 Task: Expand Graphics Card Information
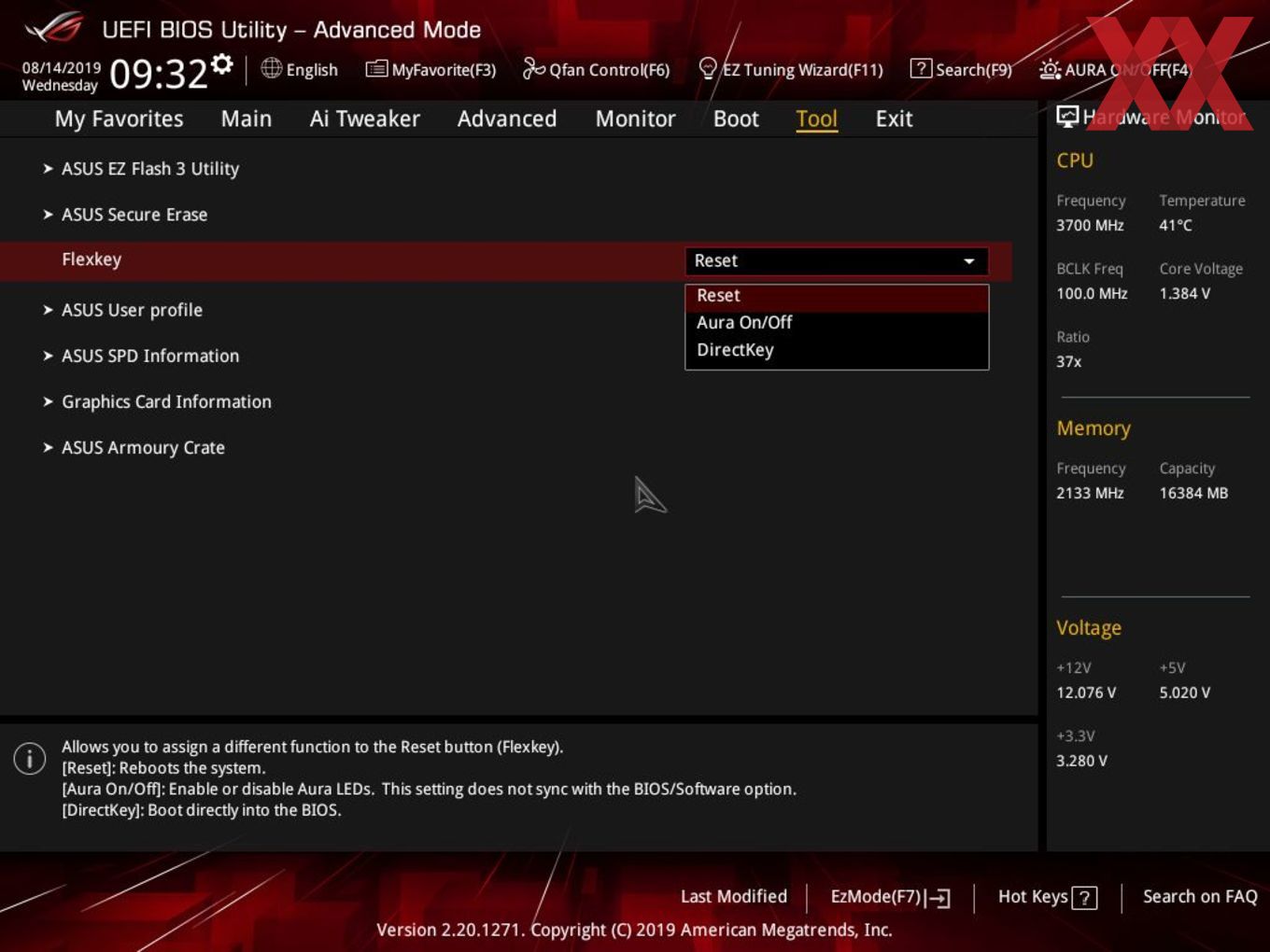(165, 401)
